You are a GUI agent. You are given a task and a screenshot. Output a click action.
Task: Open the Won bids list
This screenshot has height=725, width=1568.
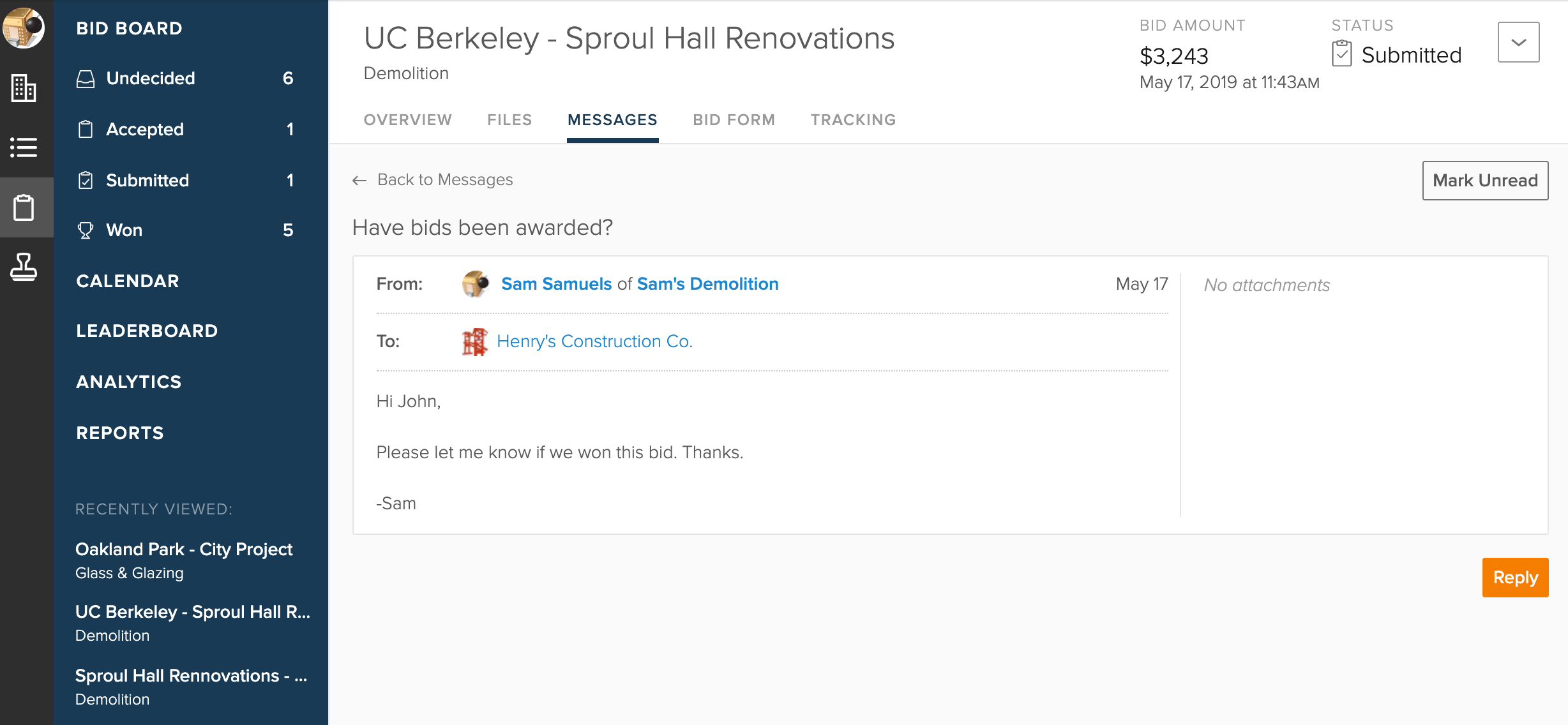(124, 230)
